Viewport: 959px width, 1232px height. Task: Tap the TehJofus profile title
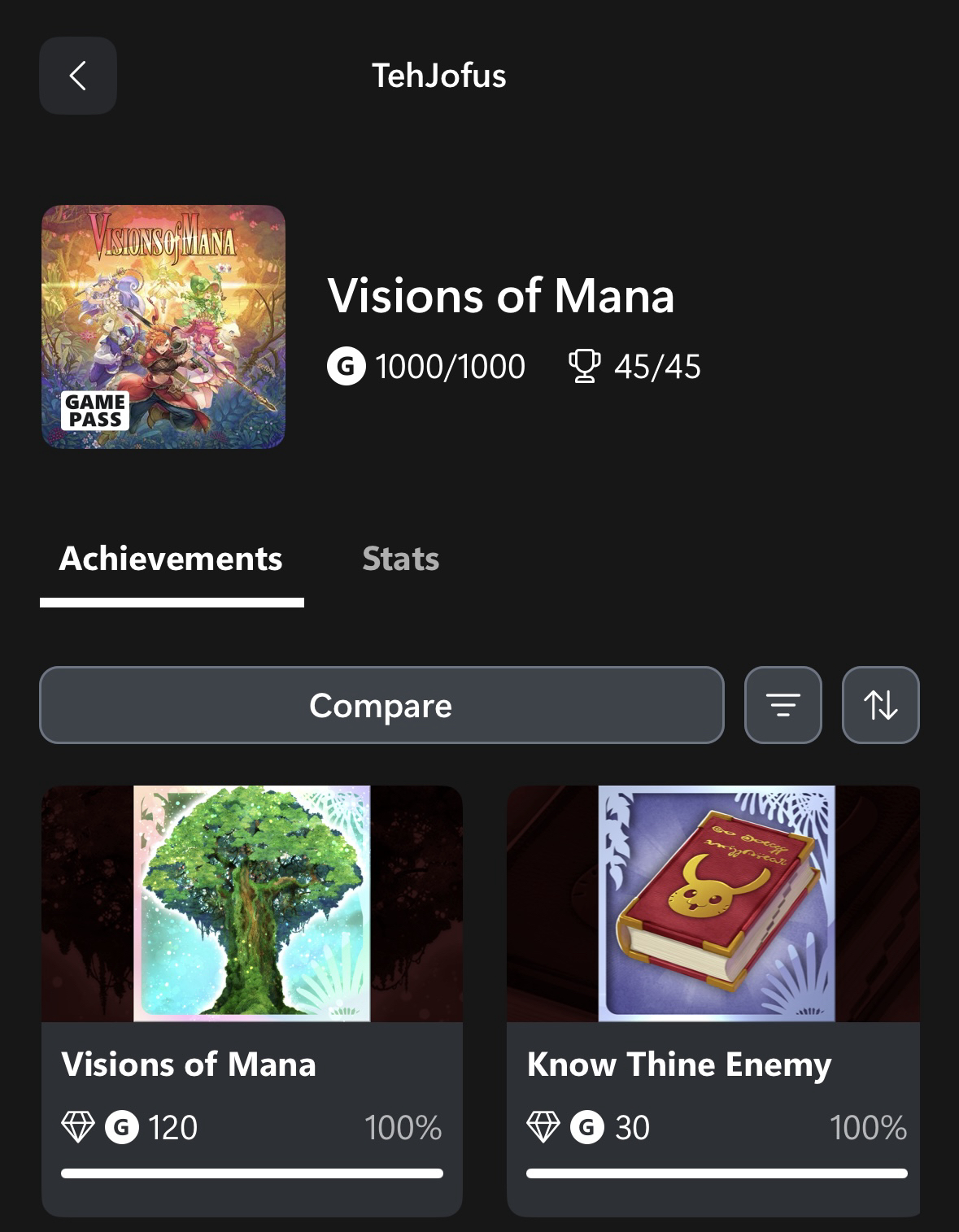coord(438,76)
